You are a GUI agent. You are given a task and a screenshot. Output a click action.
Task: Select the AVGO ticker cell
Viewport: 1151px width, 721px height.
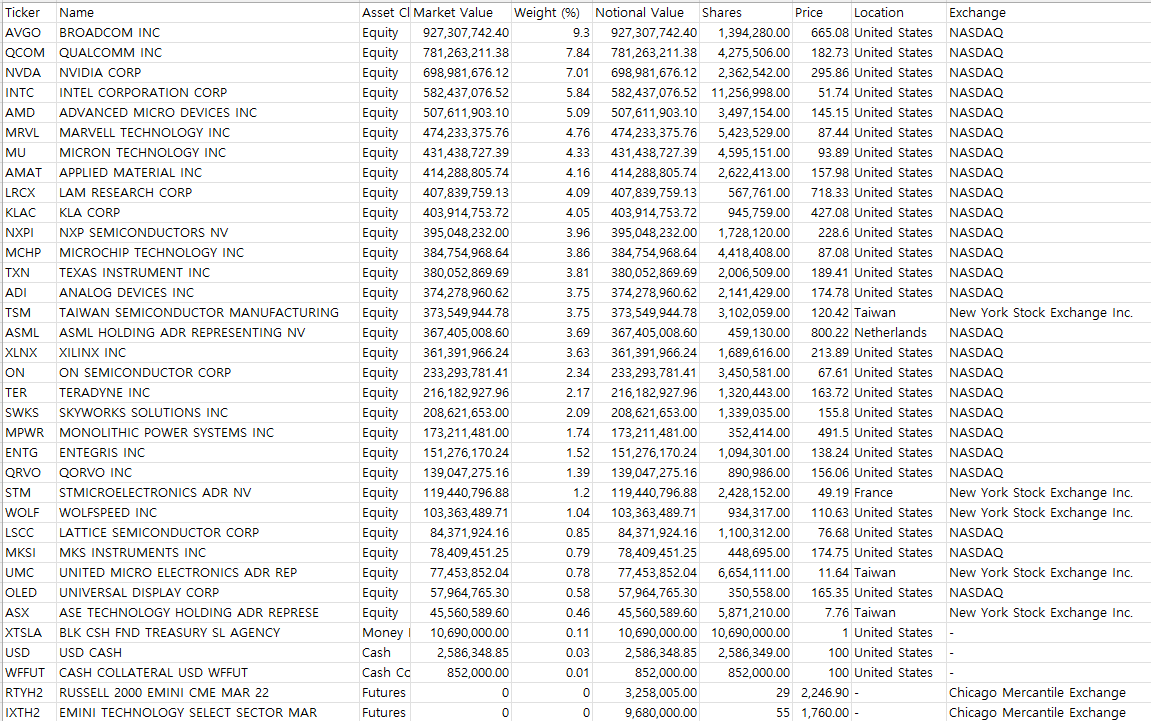click(x=29, y=33)
